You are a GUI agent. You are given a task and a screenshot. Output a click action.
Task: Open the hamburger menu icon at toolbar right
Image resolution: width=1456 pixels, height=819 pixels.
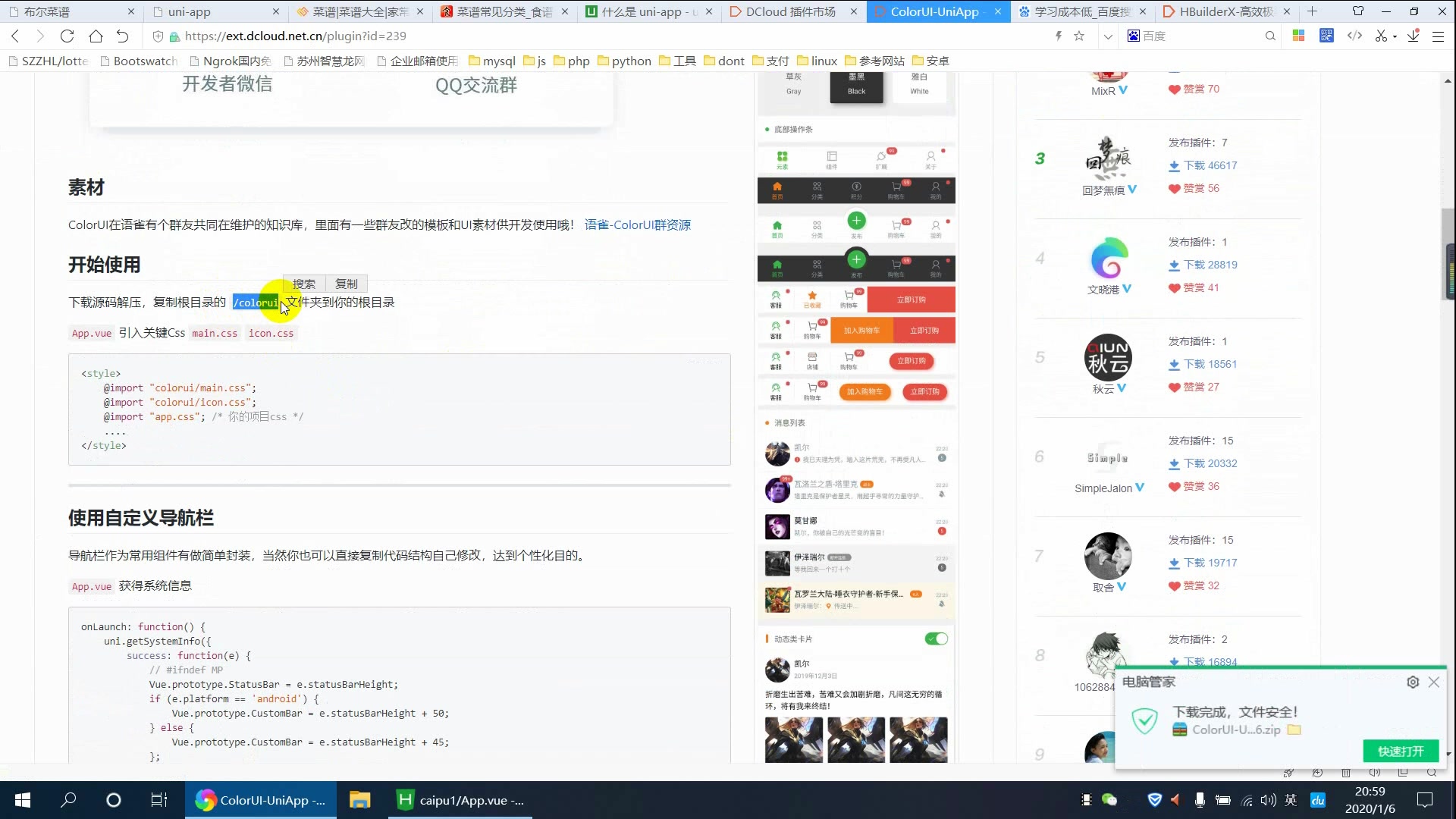click(x=1437, y=36)
